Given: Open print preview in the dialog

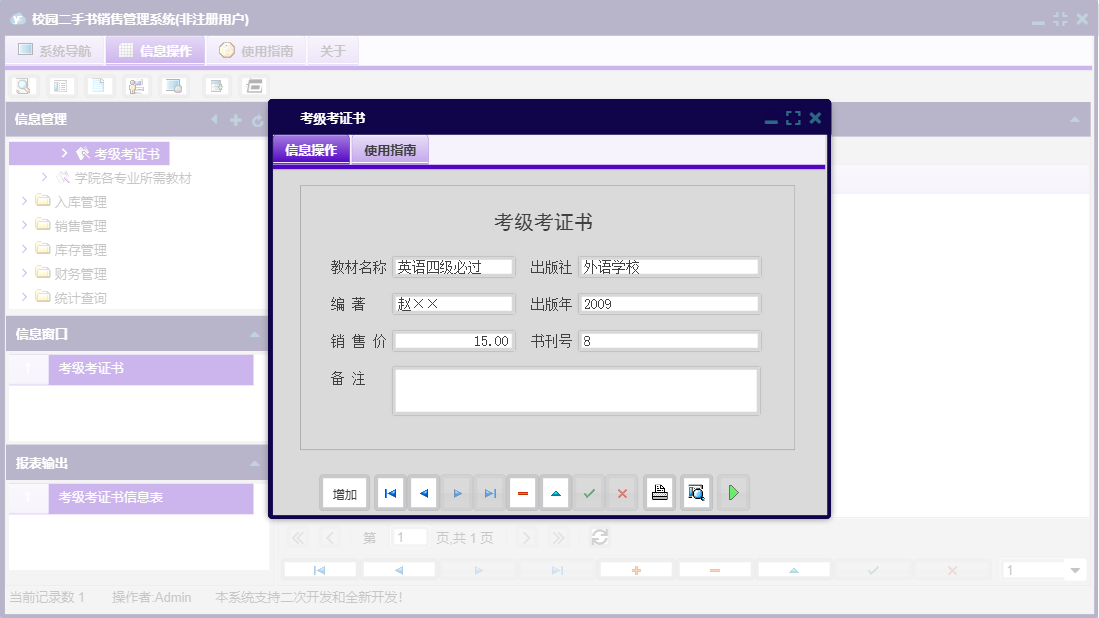Looking at the screenshot, I should tap(696, 492).
